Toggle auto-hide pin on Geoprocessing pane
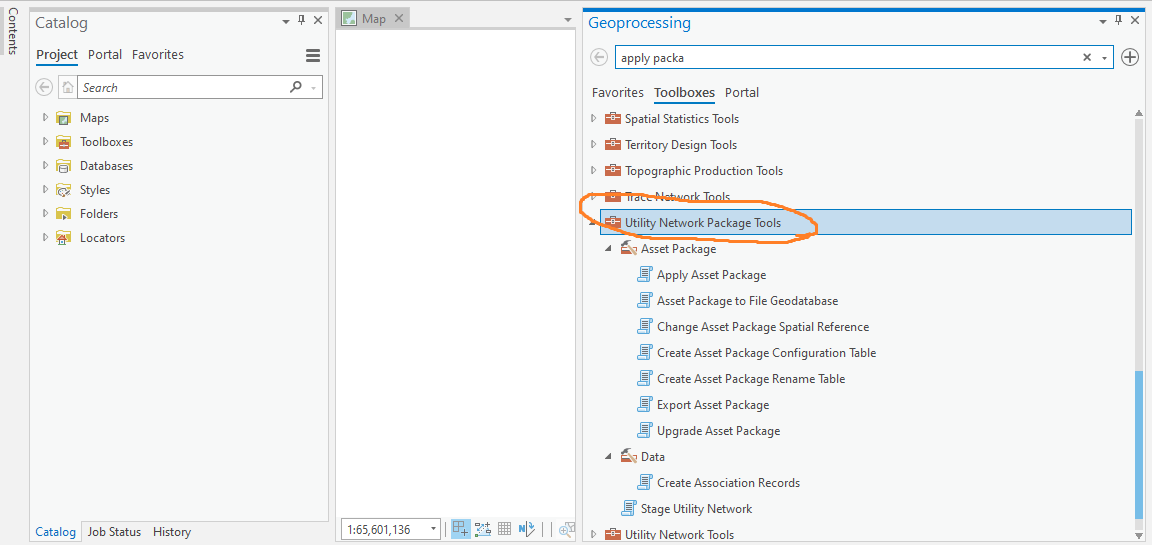This screenshot has height=545, width=1152. [x=1118, y=21]
